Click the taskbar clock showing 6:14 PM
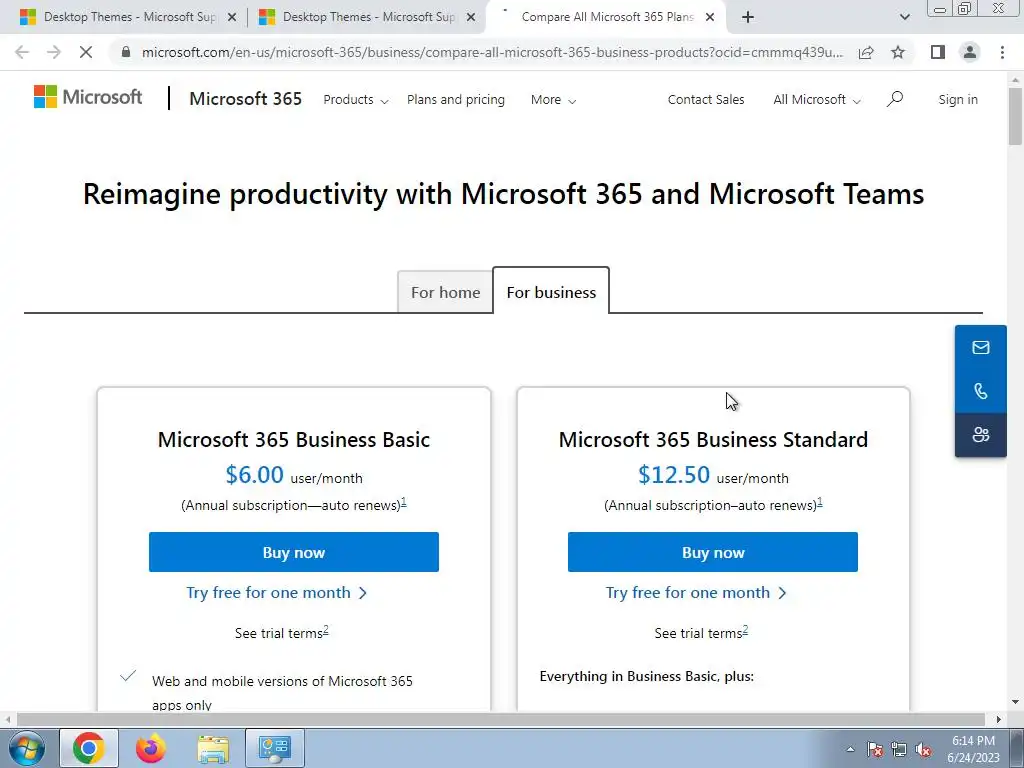The width and height of the screenshot is (1024, 768). tap(973, 749)
